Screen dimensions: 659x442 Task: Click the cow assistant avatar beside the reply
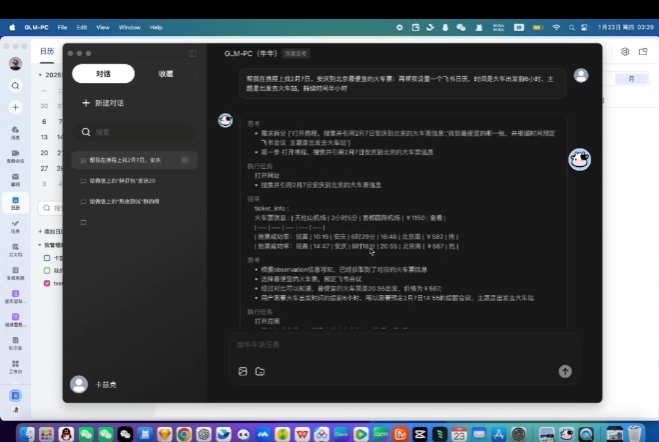point(225,120)
